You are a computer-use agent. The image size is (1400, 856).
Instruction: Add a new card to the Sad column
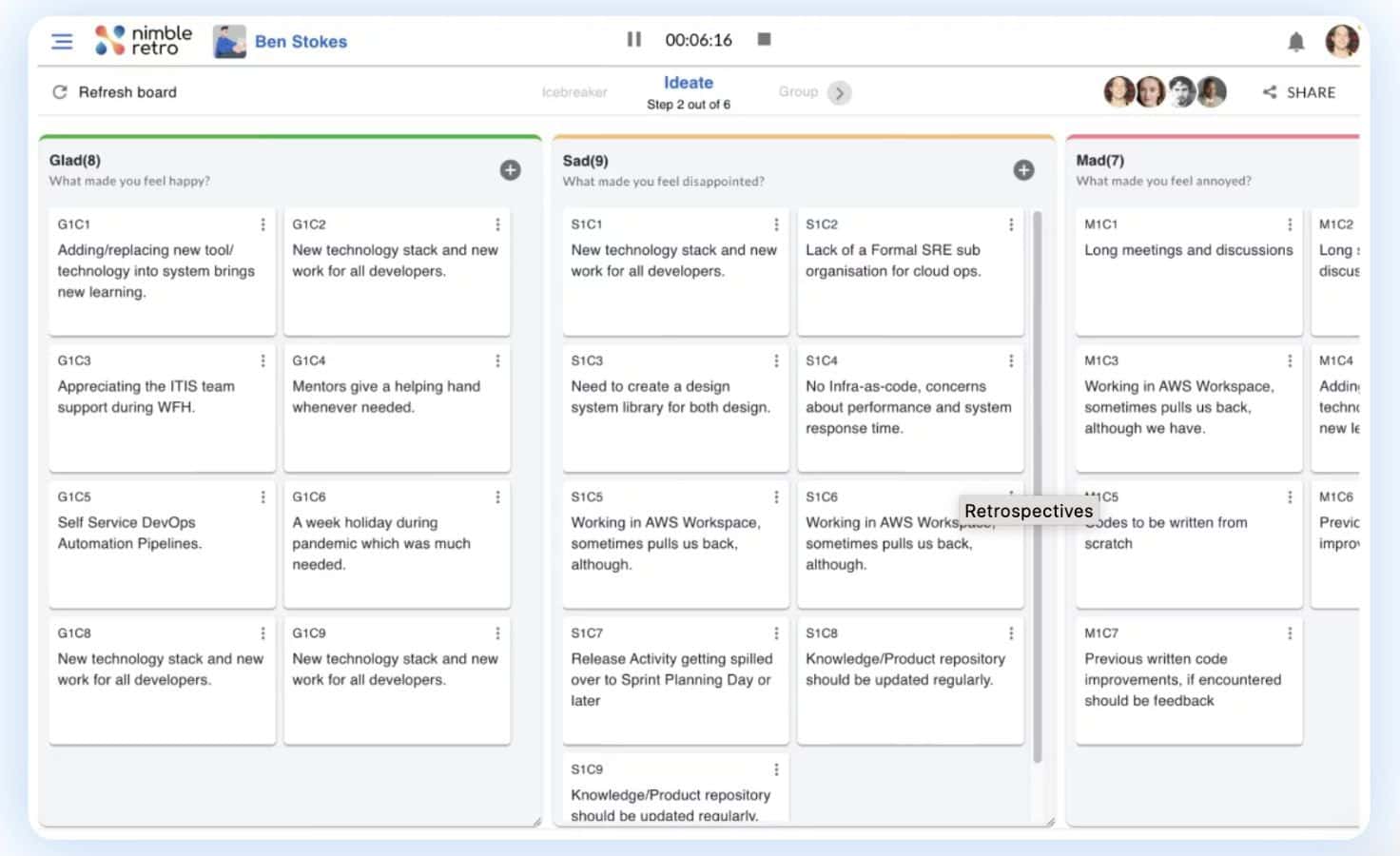tap(1023, 169)
